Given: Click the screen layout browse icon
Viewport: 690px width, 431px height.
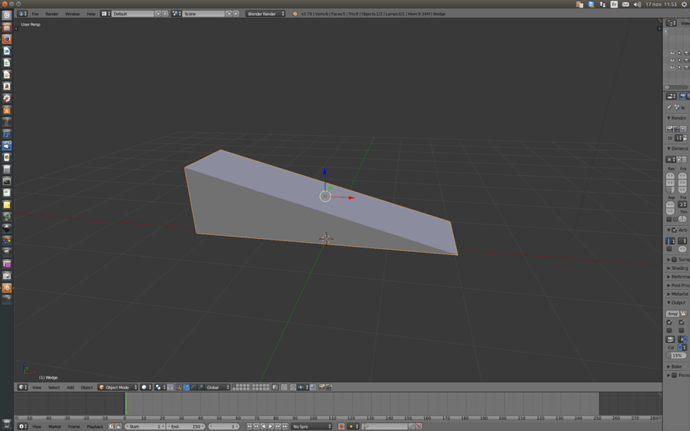Looking at the screenshot, I should (106, 14).
